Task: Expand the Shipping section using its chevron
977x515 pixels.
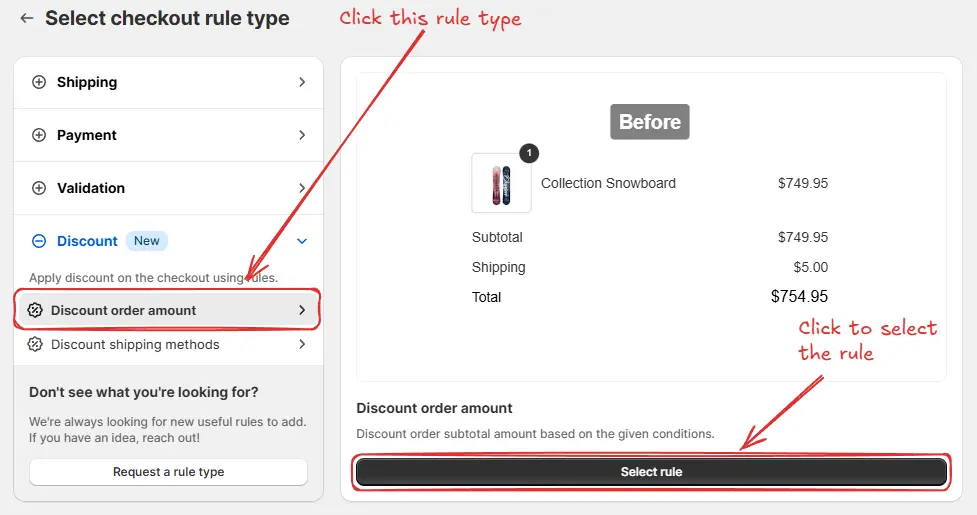Action: click(302, 82)
